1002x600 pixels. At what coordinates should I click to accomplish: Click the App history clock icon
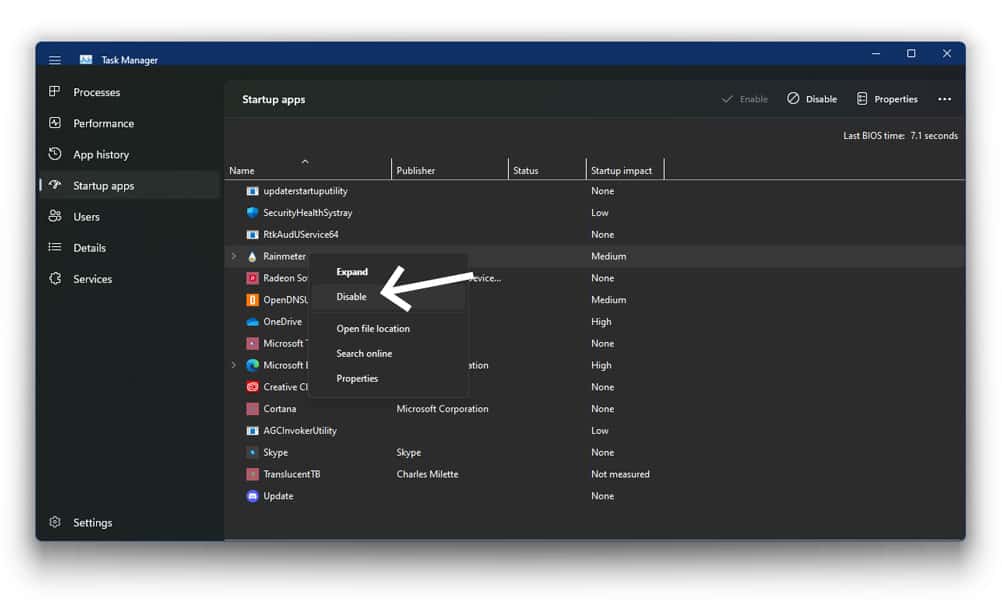click(55, 154)
